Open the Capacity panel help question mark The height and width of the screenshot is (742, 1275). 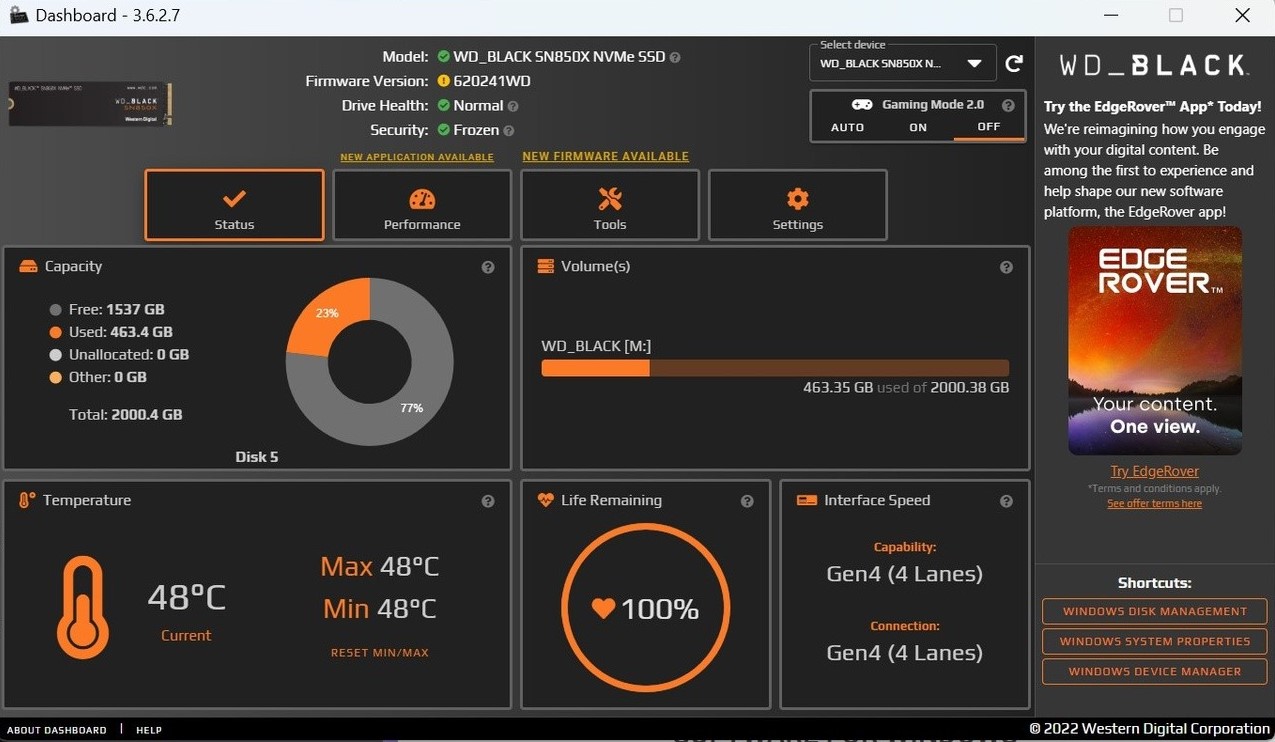488,267
